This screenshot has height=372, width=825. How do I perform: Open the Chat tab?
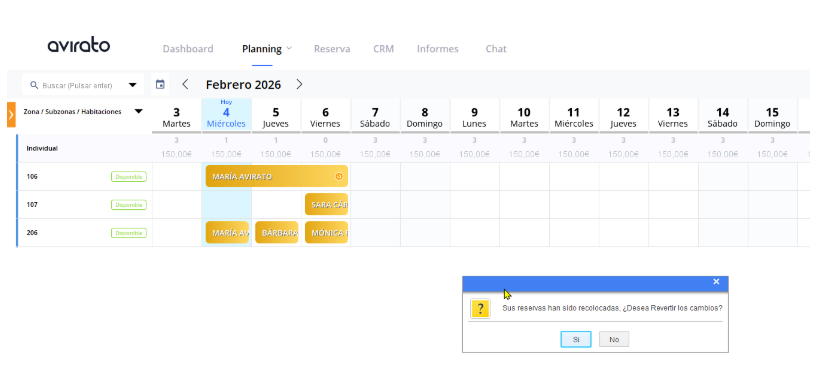pyautogui.click(x=496, y=49)
